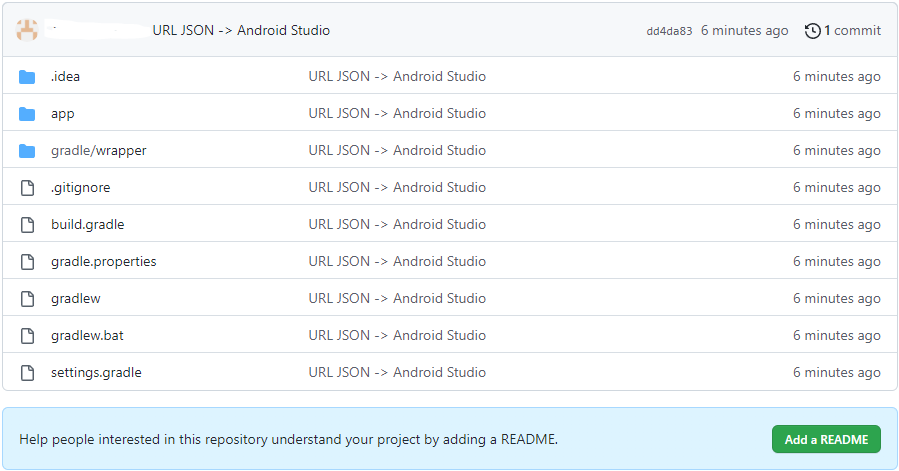Click 6 minutes ago in gradlew.bat row
Image resolution: width=899 pixels, height=471 pixels.
[837, 336]
